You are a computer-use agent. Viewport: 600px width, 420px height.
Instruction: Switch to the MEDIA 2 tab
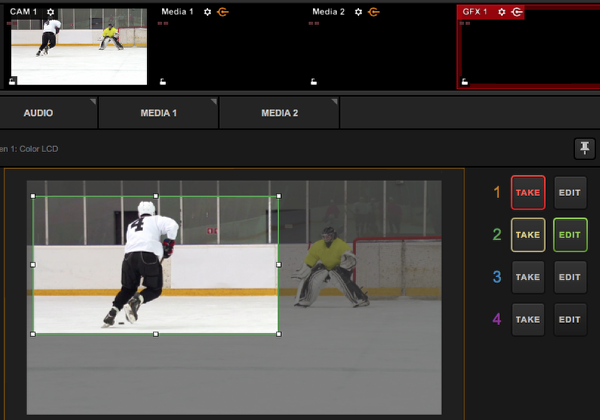click(x=279, y=113)
